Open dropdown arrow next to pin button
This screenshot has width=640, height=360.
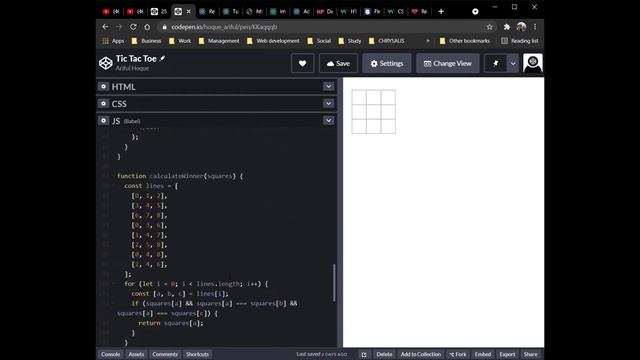click(x=513, y=63)
